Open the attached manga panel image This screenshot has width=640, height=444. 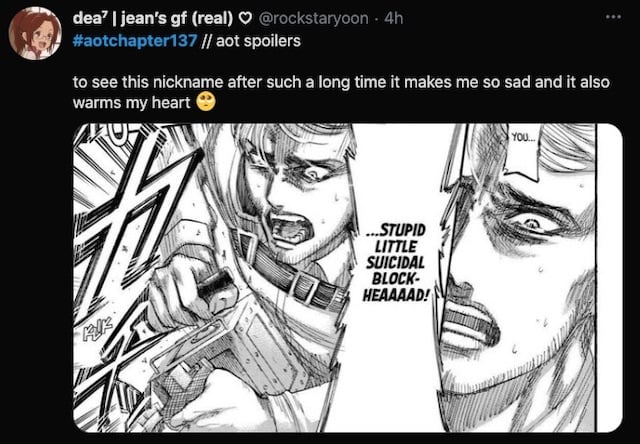pos(348,278)
